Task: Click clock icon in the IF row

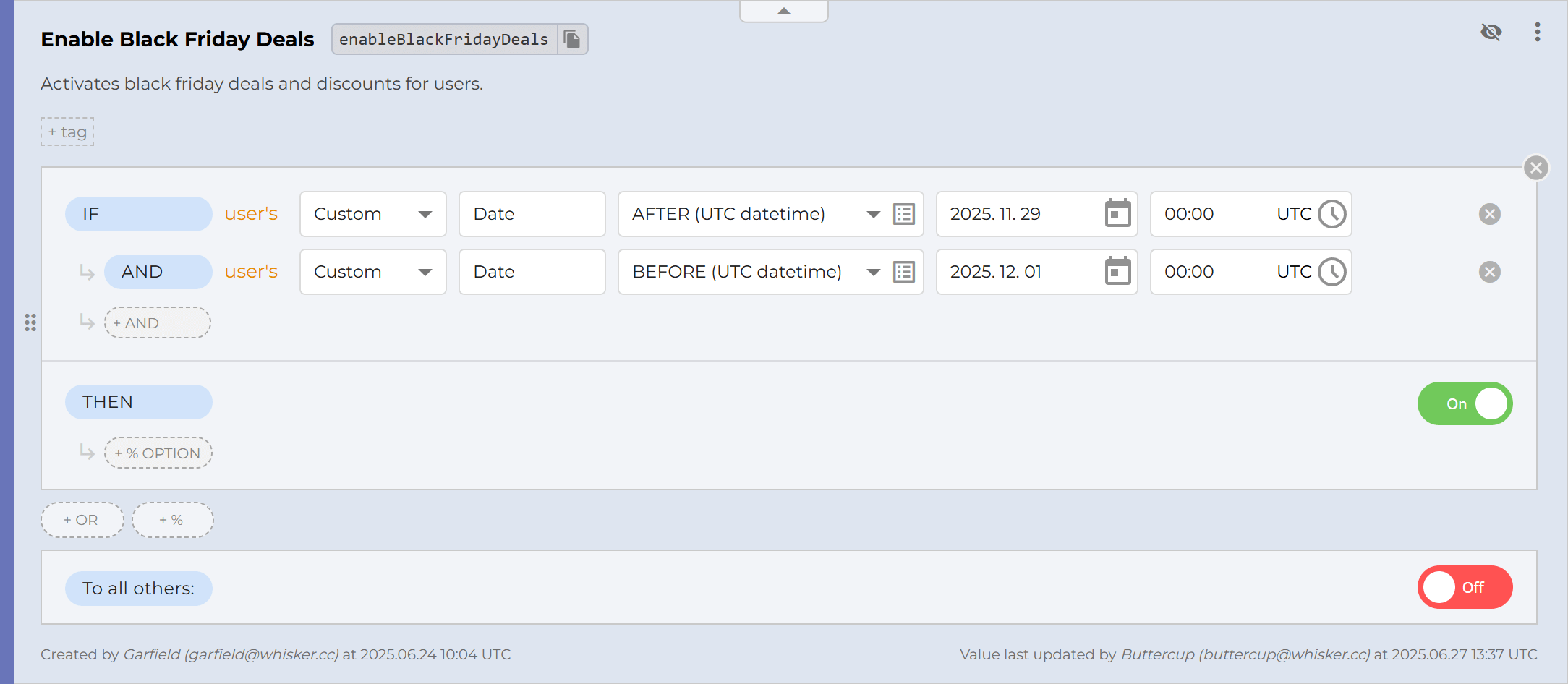Action: (1331, 214)
